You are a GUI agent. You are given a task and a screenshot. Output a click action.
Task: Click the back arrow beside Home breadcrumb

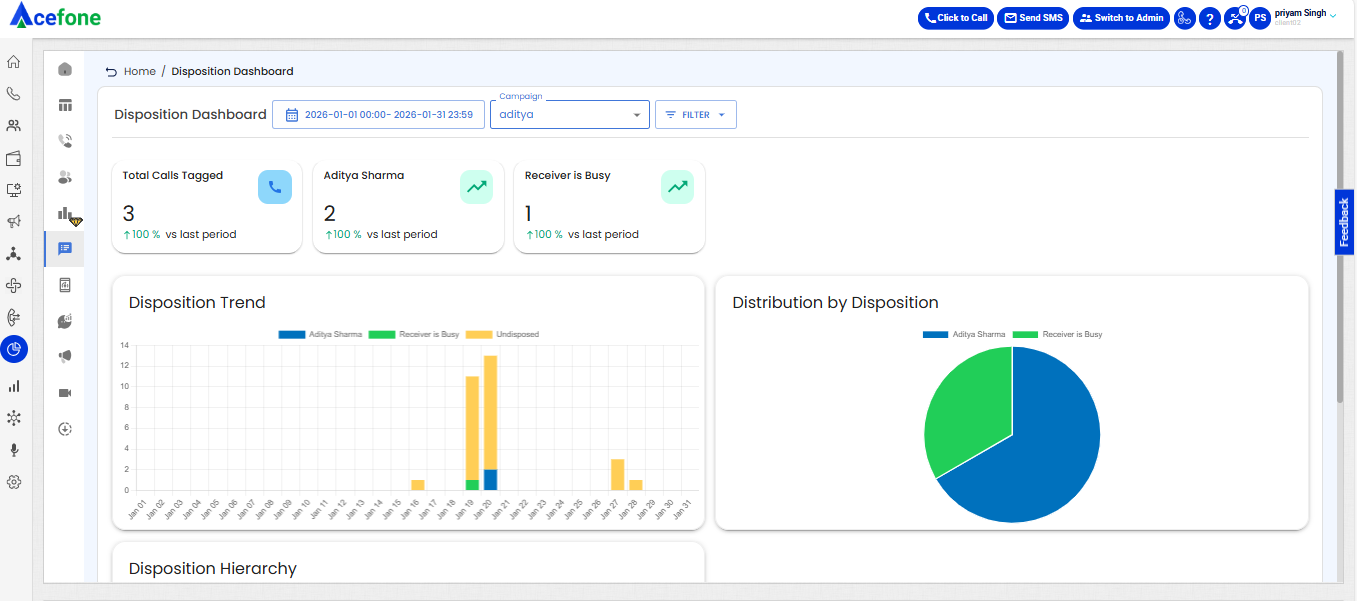[111, 72]
